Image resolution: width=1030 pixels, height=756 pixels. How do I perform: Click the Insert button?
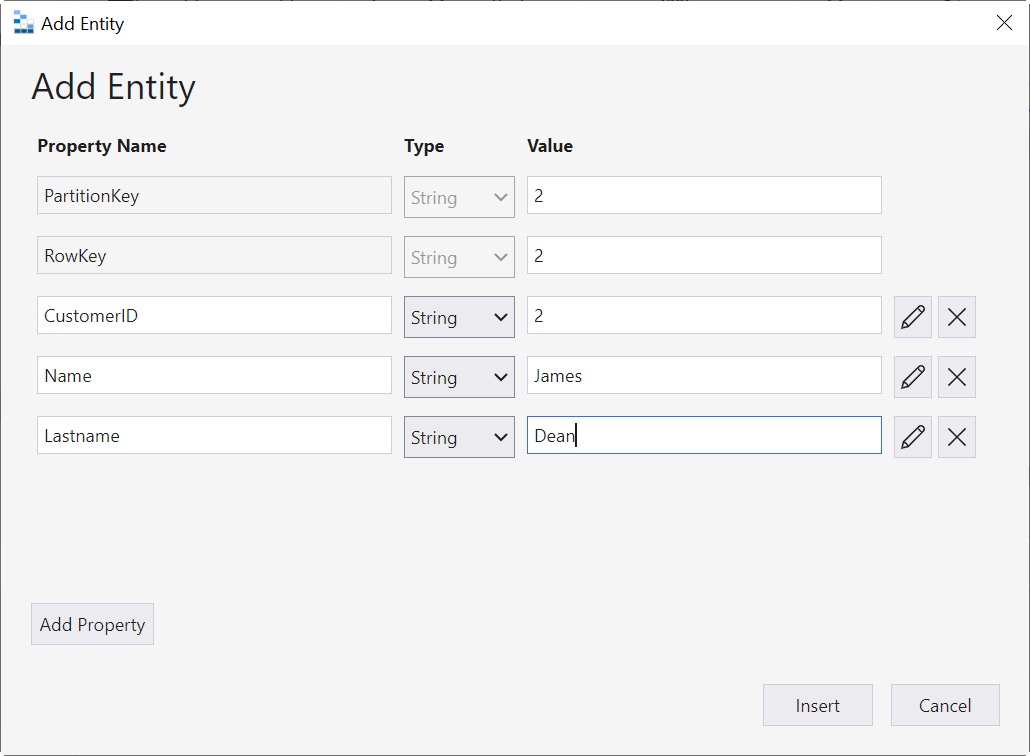(817, 705)
